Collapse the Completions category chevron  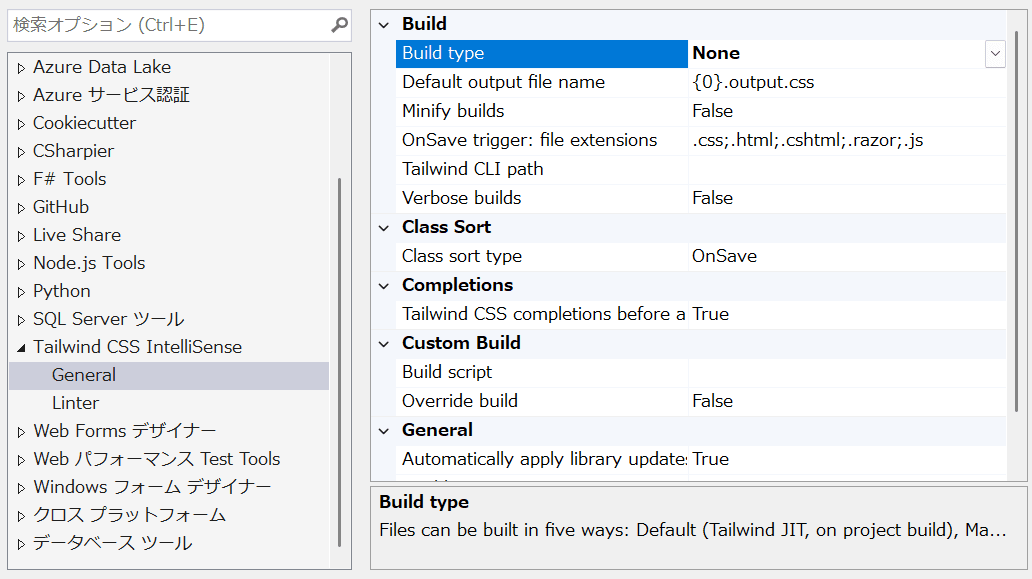click(383, 285)
